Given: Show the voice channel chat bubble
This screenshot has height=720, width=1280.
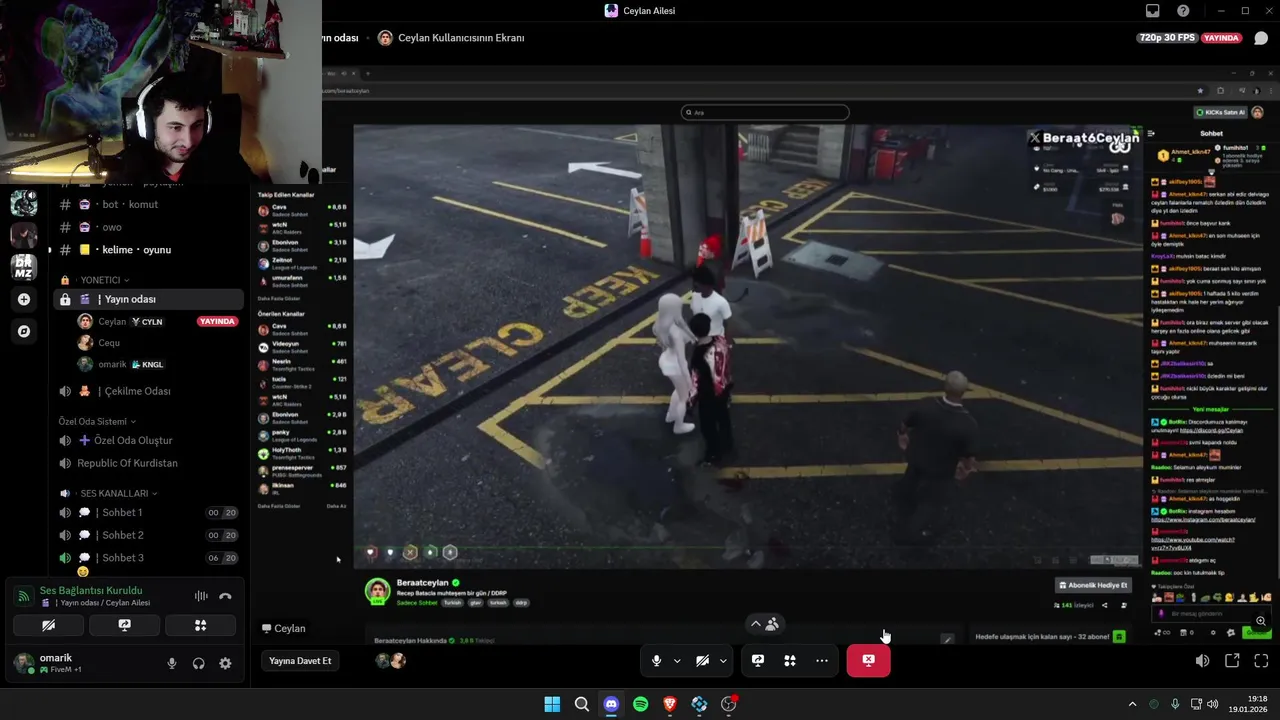Looking at the screenshot, I should (1261, 38).
